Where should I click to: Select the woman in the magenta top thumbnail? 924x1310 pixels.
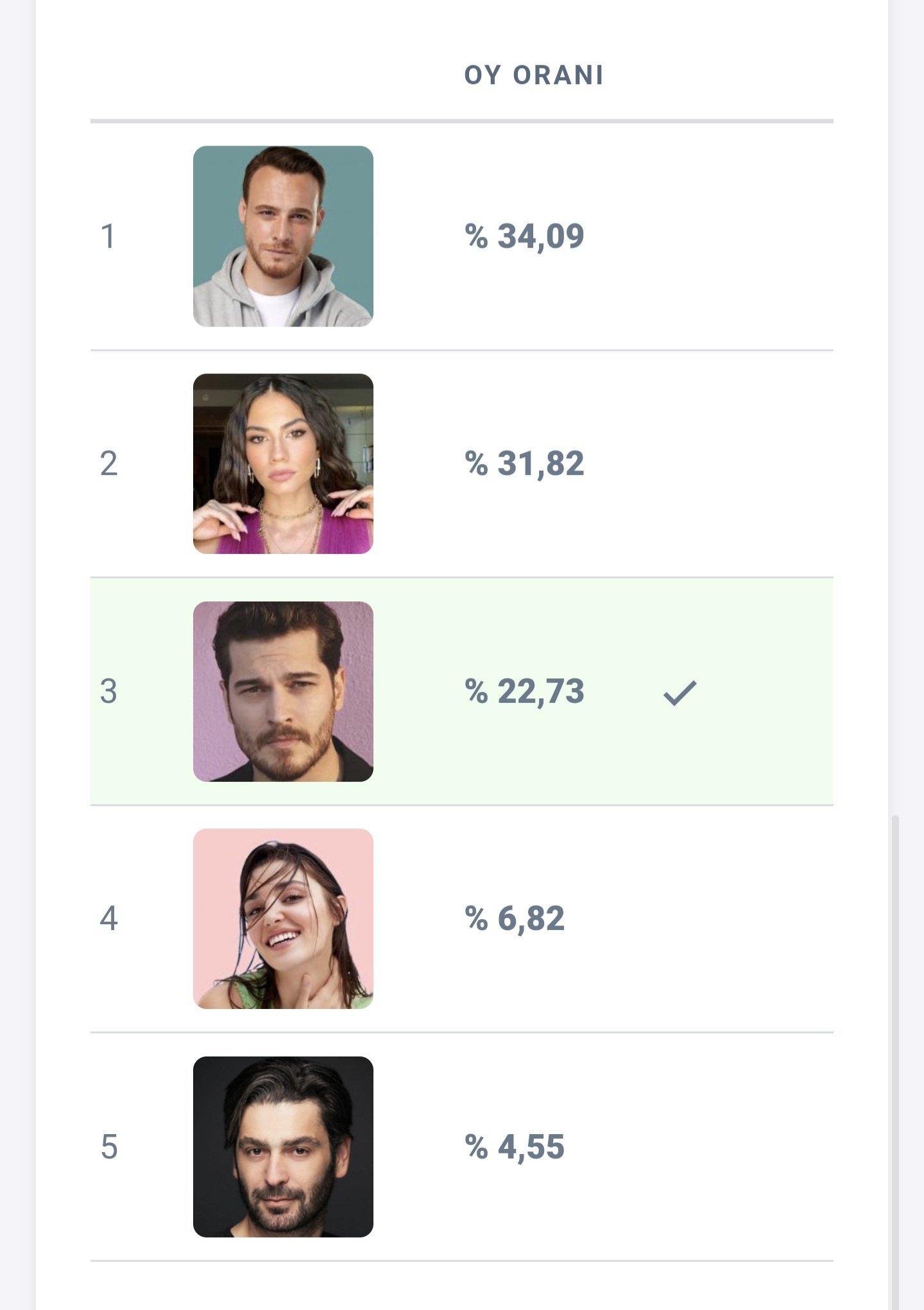point(283,463)
